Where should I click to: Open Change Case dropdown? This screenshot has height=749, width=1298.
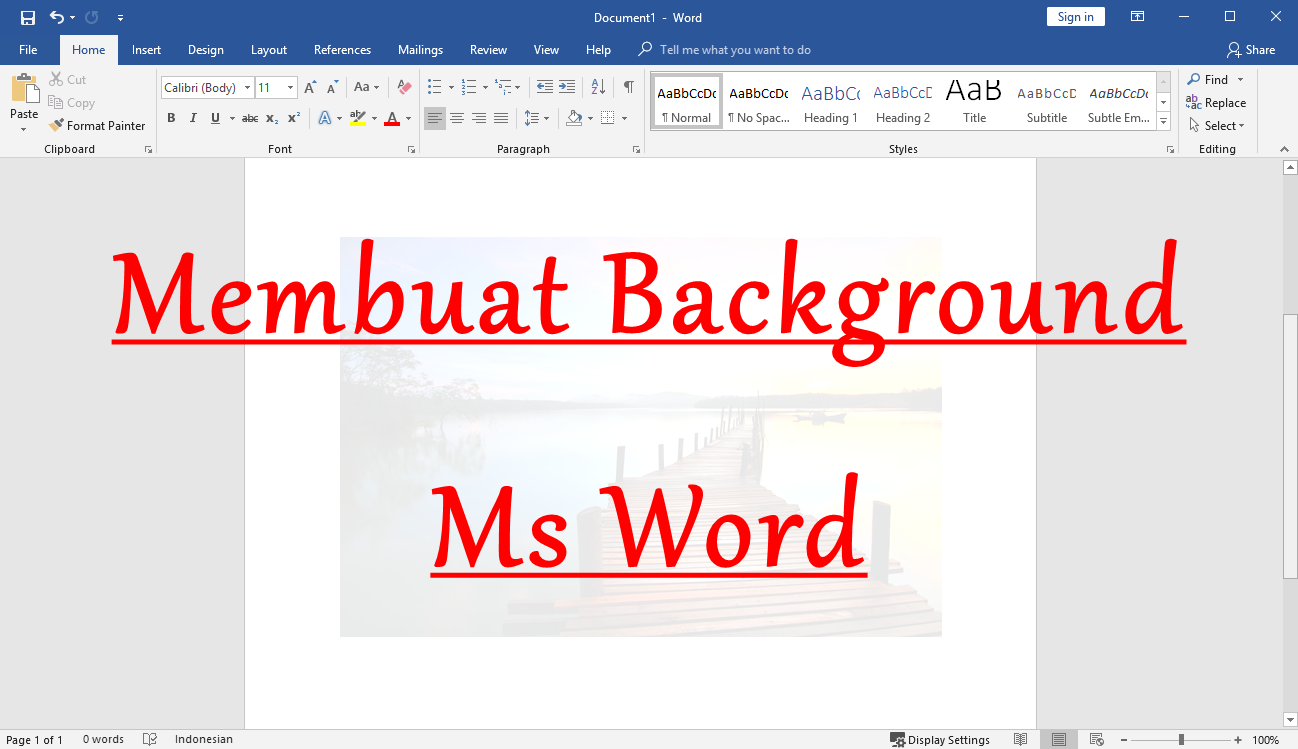click(x=367, y=88)
